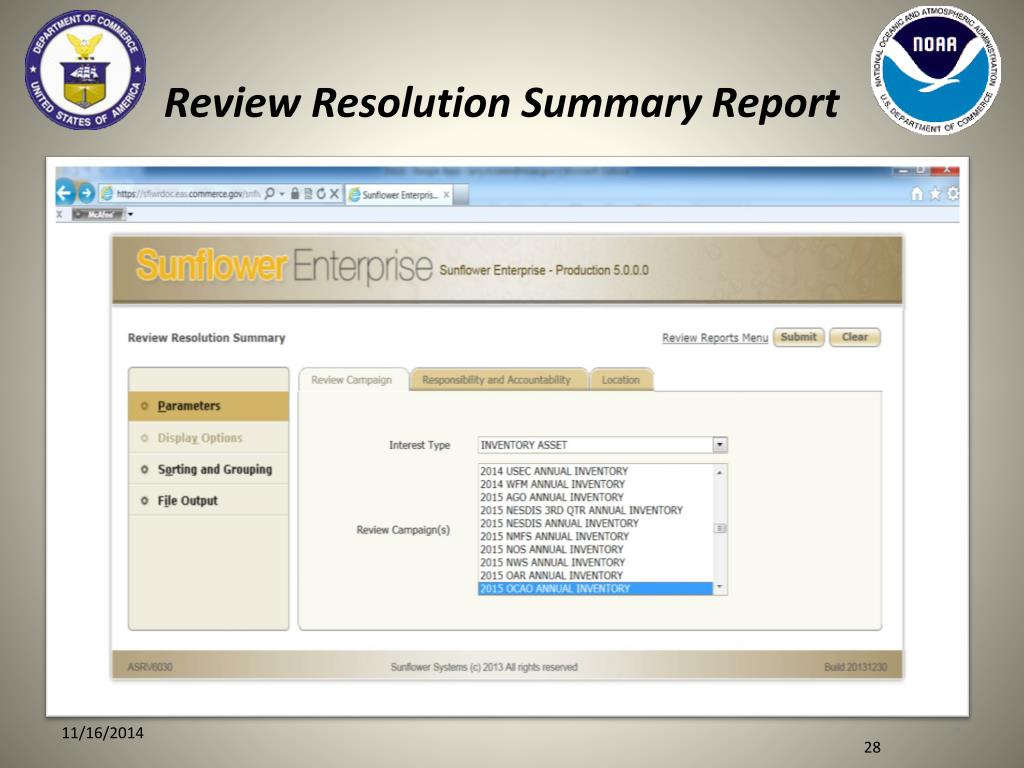This screenshot has width=1024, height=768.
Task: Select 2015 NWS ANNUAL INVENTORY campaign
Action: pyautogui.click(x=596, y=562)
